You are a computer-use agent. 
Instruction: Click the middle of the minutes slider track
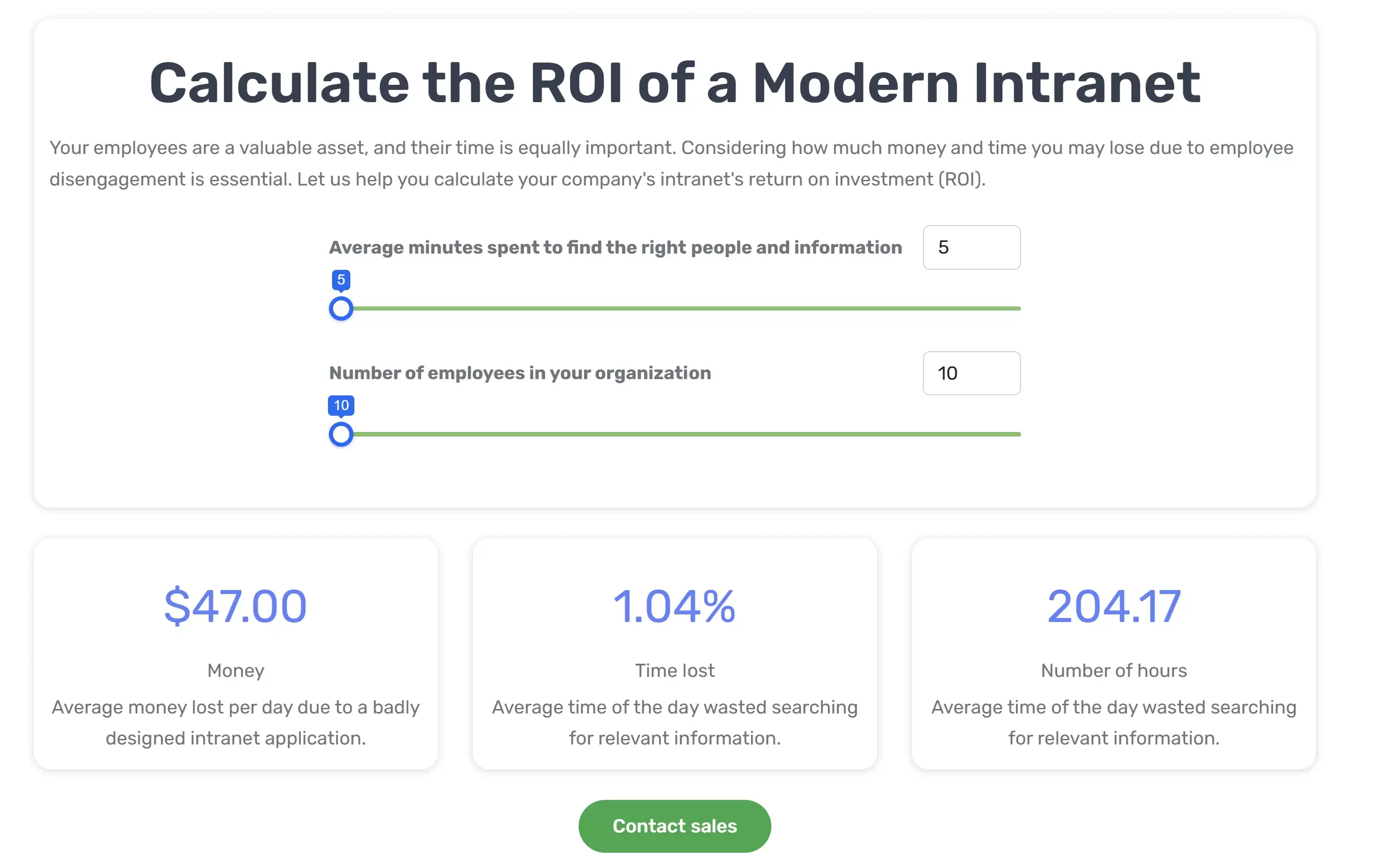coord(681,308)
